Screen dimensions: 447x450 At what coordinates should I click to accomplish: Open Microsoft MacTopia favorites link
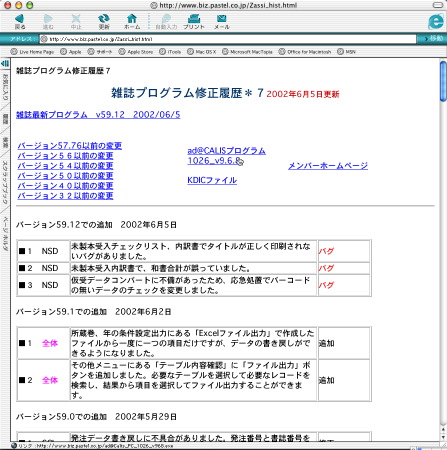(x=247, y=52)
